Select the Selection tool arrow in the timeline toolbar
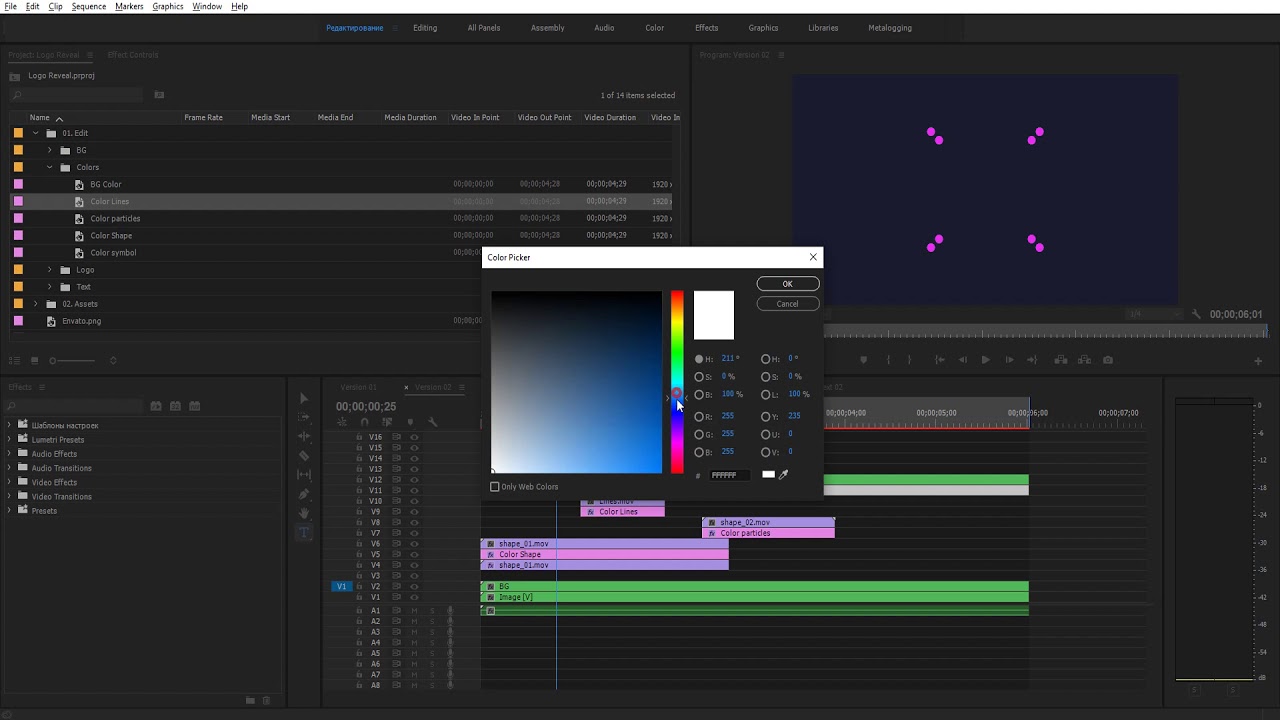 click(304, 398)
